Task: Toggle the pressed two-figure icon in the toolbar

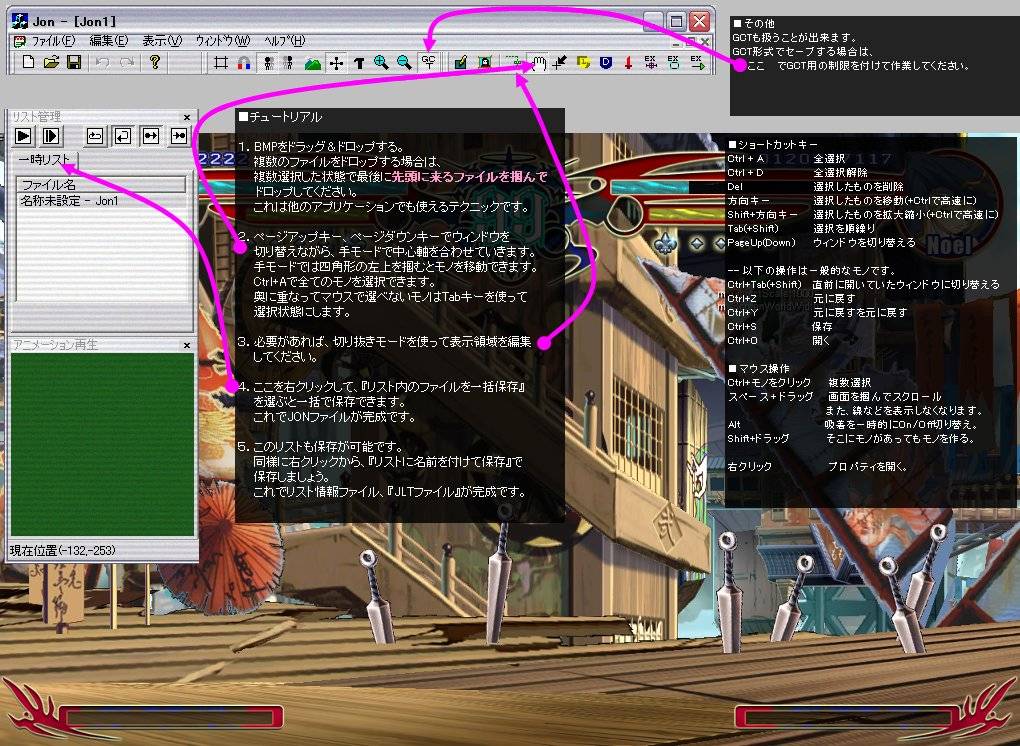Action: 267,62
